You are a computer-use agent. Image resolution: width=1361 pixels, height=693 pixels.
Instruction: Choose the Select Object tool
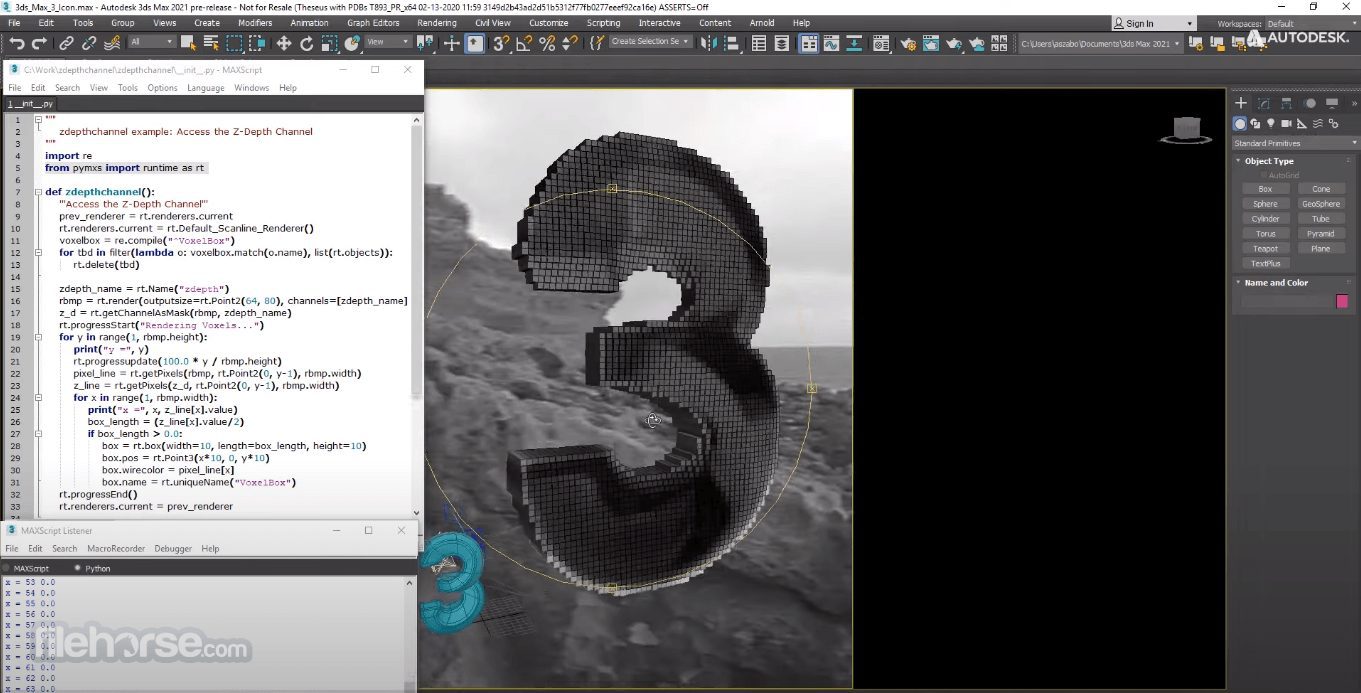188,43
